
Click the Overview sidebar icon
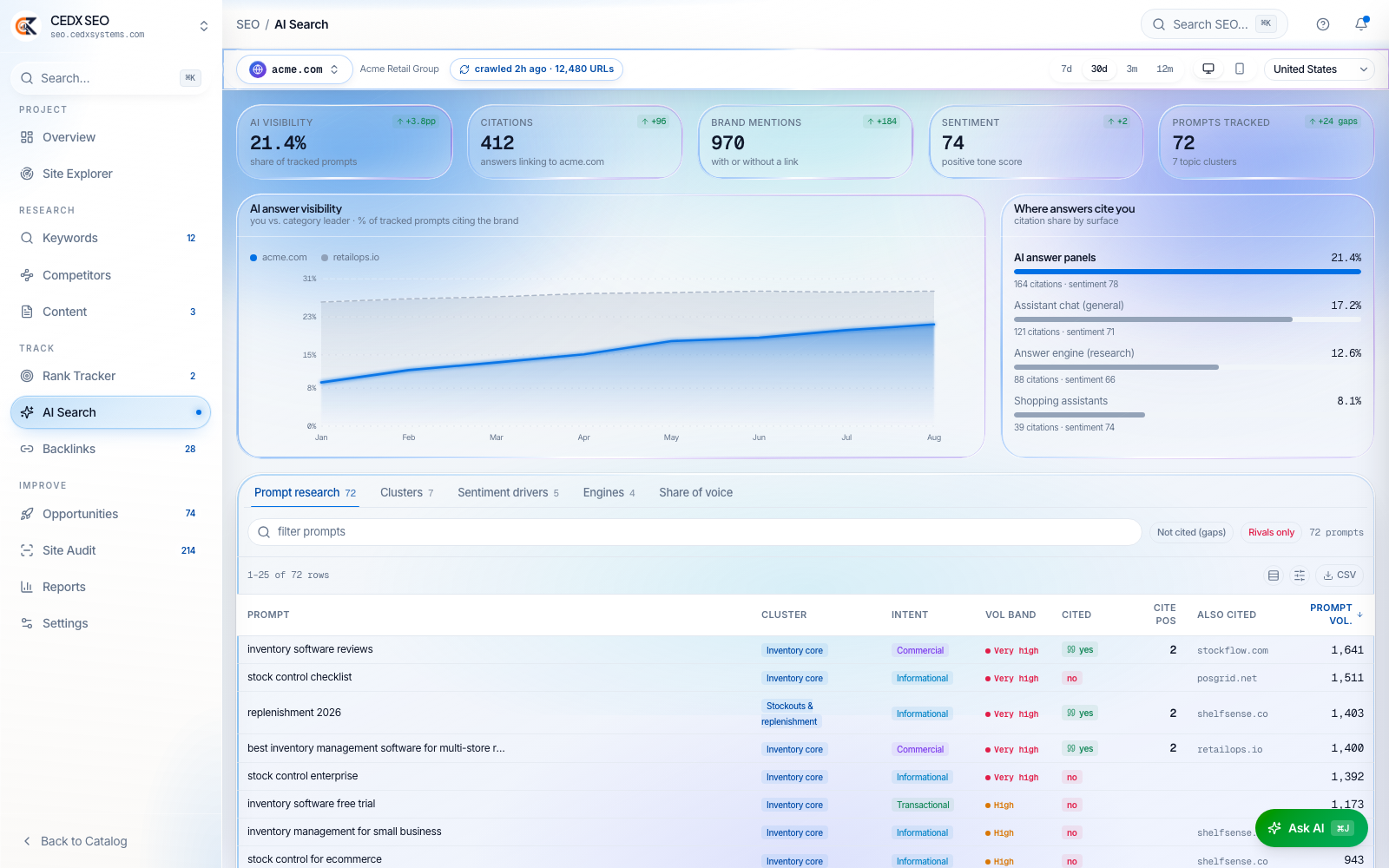pos(27,137)
